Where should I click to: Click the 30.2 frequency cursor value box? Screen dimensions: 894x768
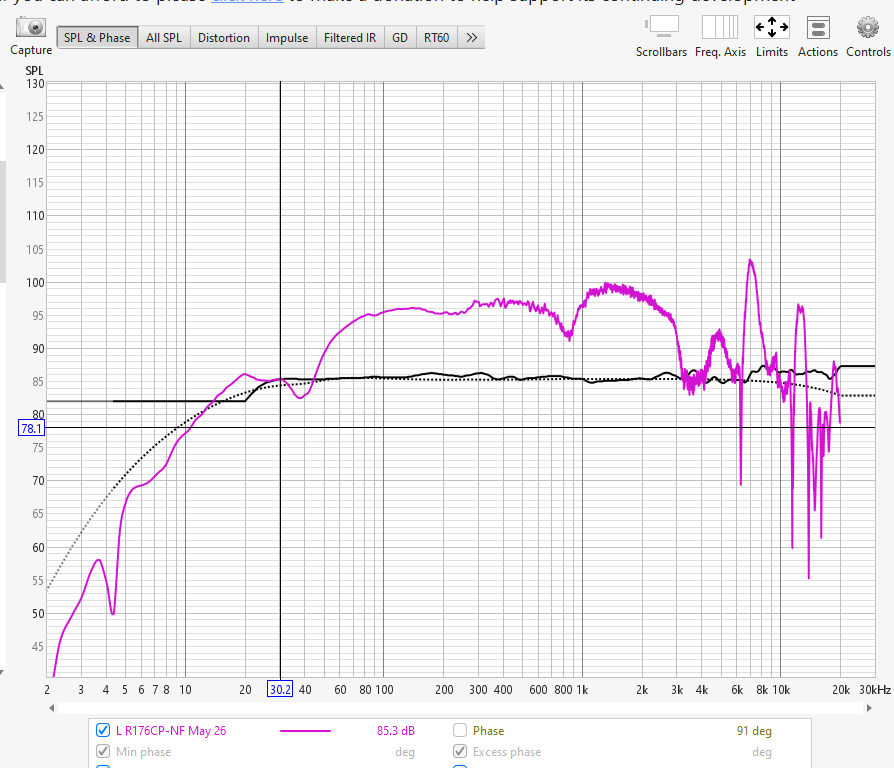pos(280,689)
